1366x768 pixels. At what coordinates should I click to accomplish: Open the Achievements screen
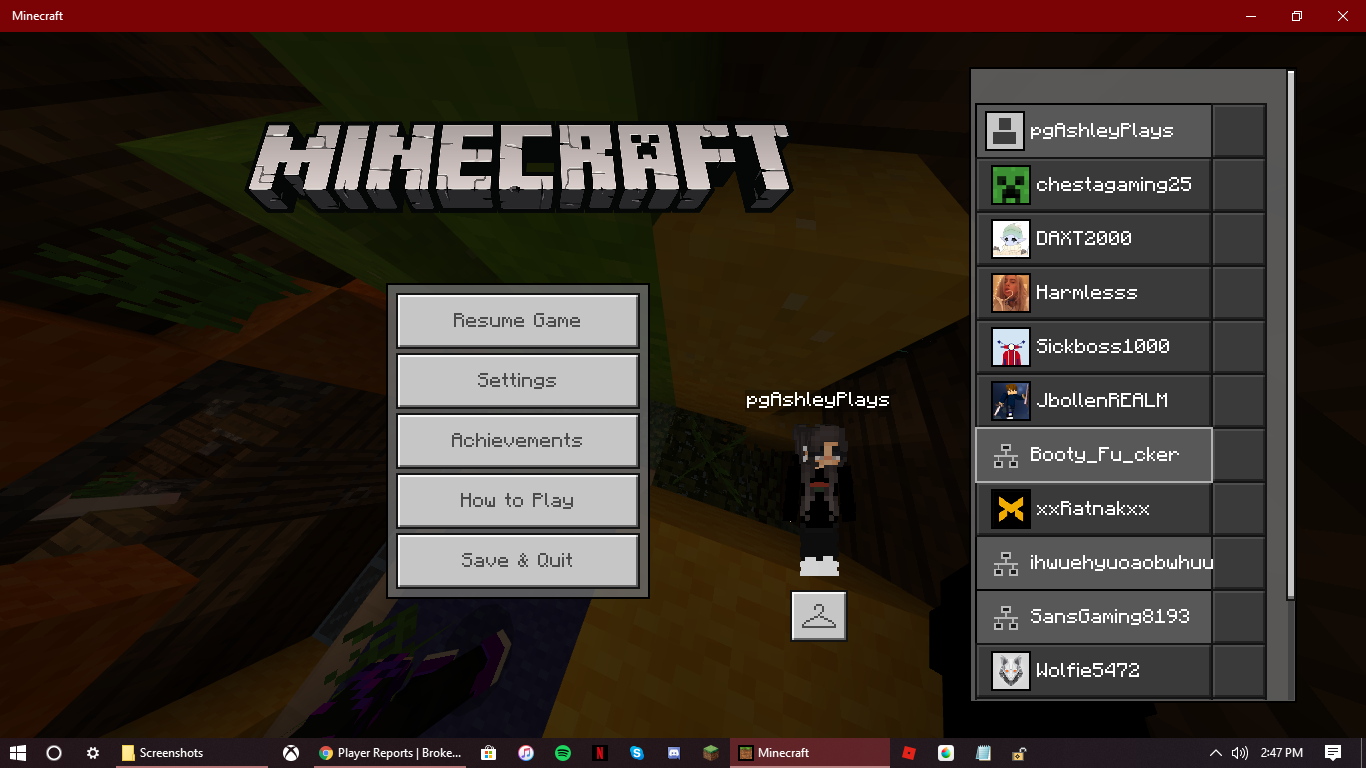518,441
